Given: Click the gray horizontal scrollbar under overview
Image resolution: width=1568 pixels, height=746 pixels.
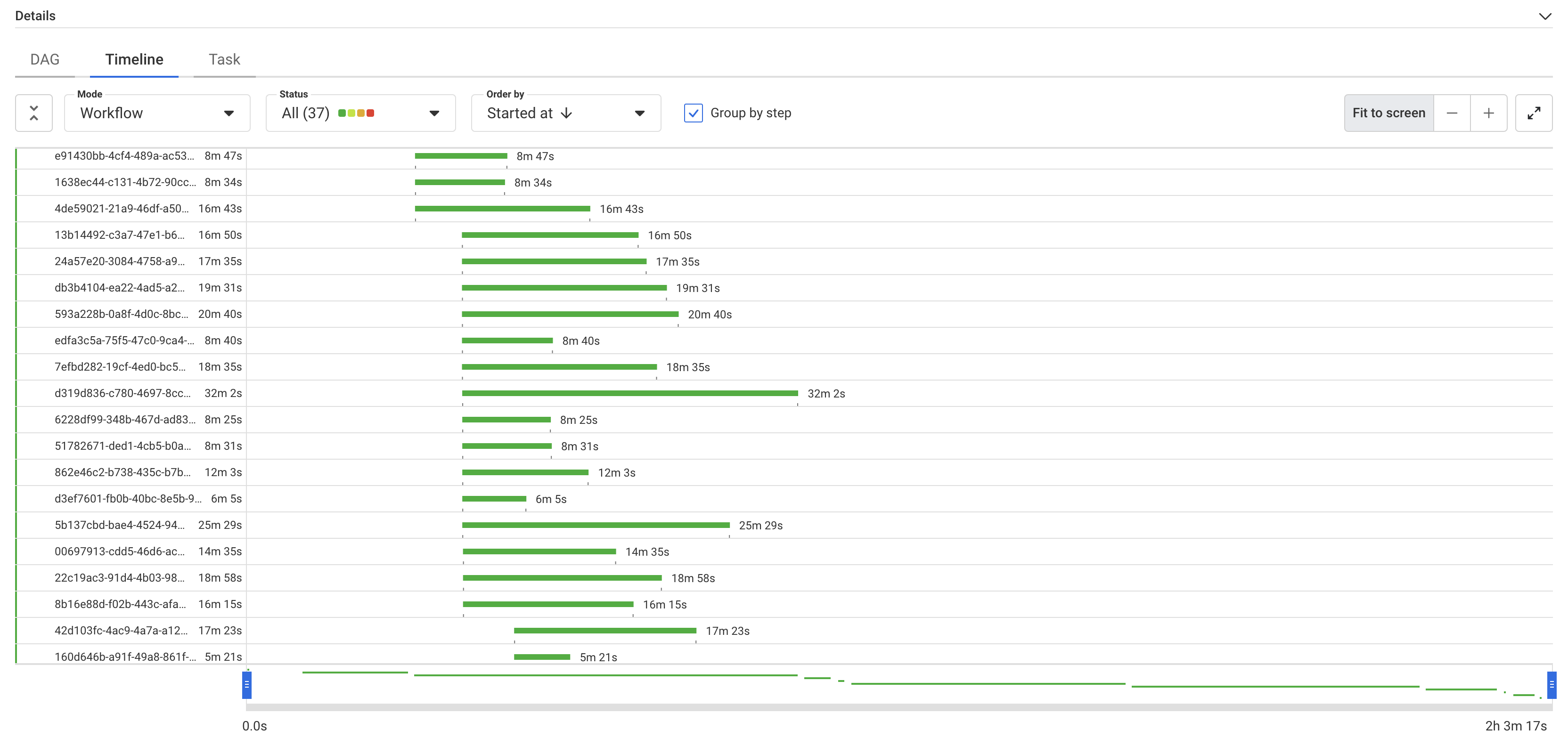Looking at the screenshot, I should [898, 707].
